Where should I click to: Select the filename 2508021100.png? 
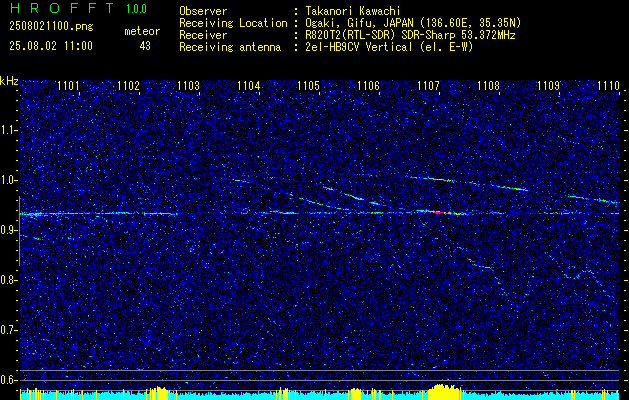(51, 27)
